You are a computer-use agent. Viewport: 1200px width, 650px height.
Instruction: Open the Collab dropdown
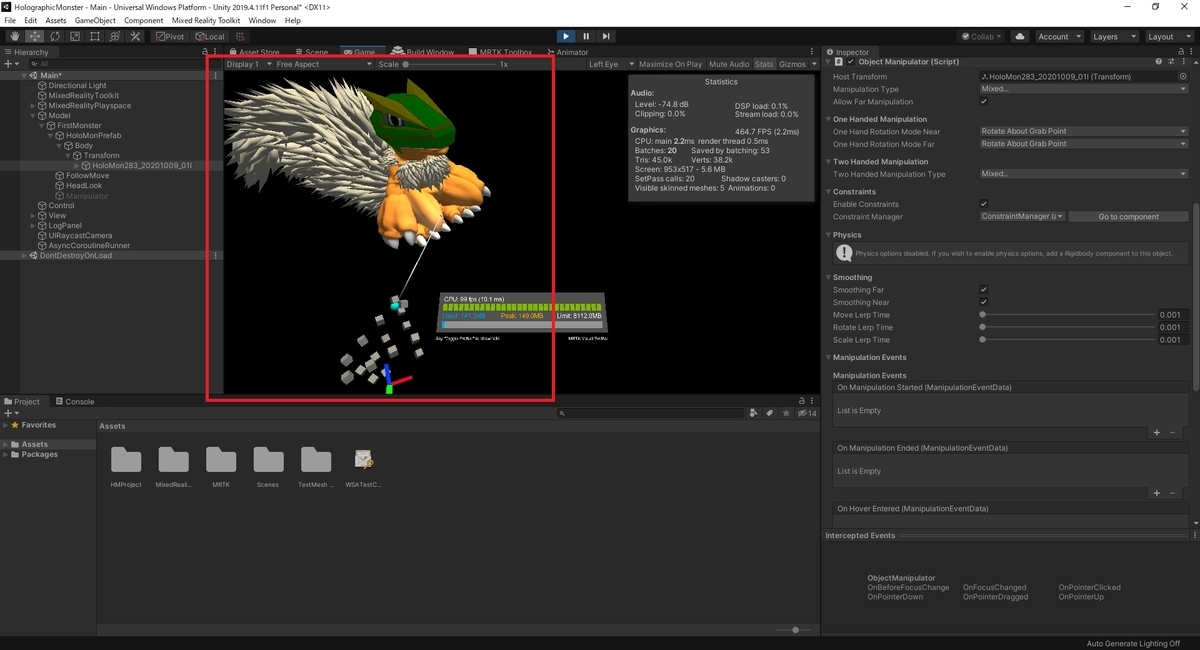982,36
